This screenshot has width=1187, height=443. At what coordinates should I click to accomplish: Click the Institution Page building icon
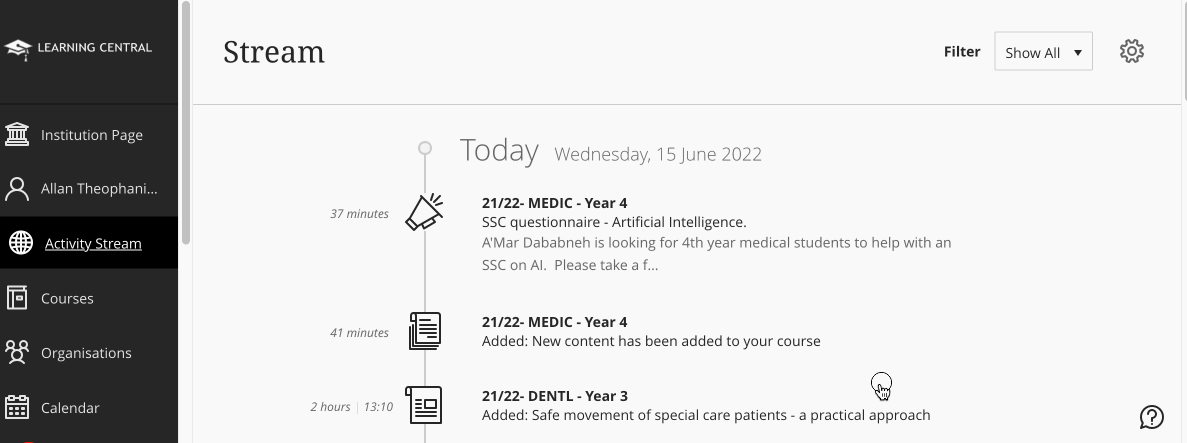click(17, 134)
